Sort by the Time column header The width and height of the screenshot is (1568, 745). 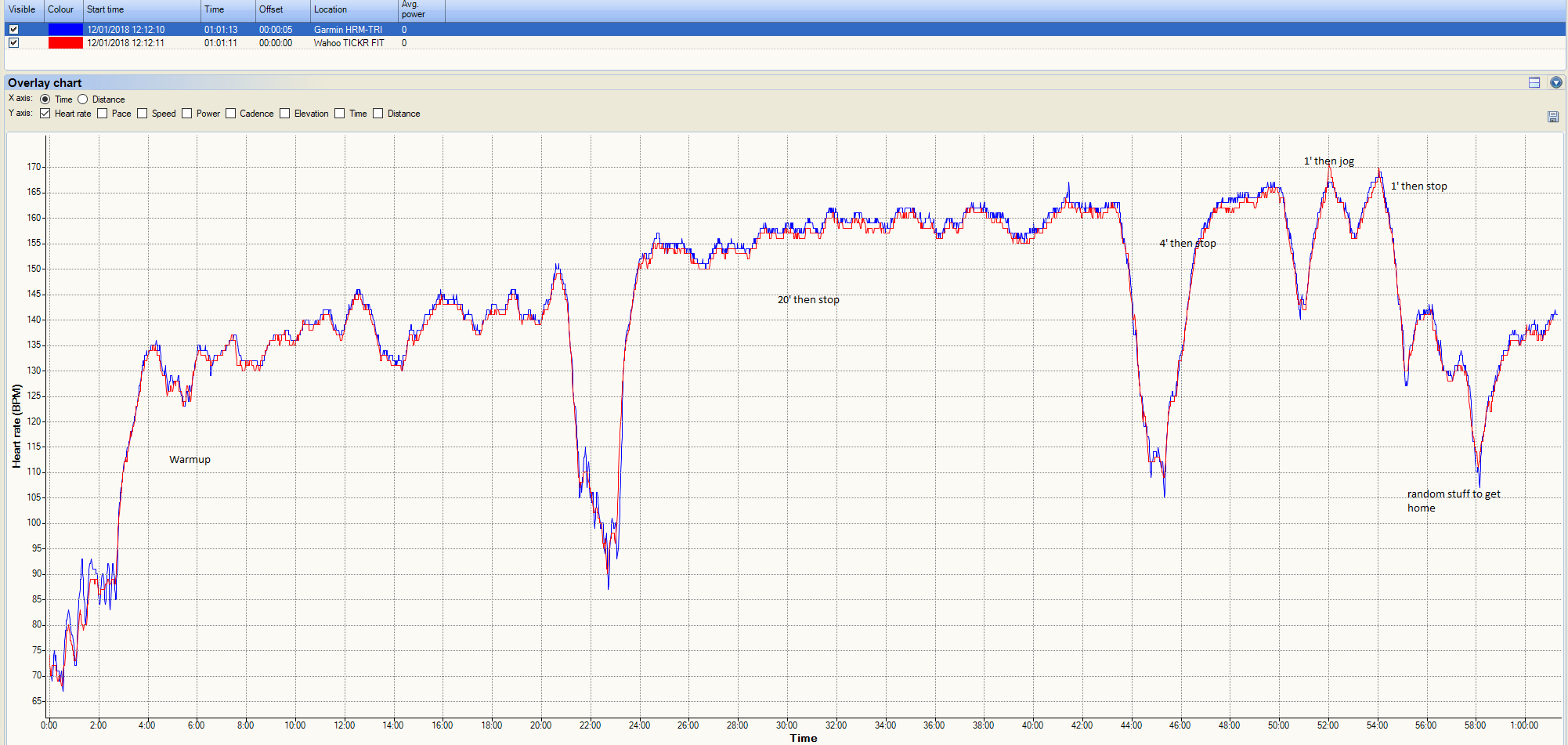tap(228, 10)
